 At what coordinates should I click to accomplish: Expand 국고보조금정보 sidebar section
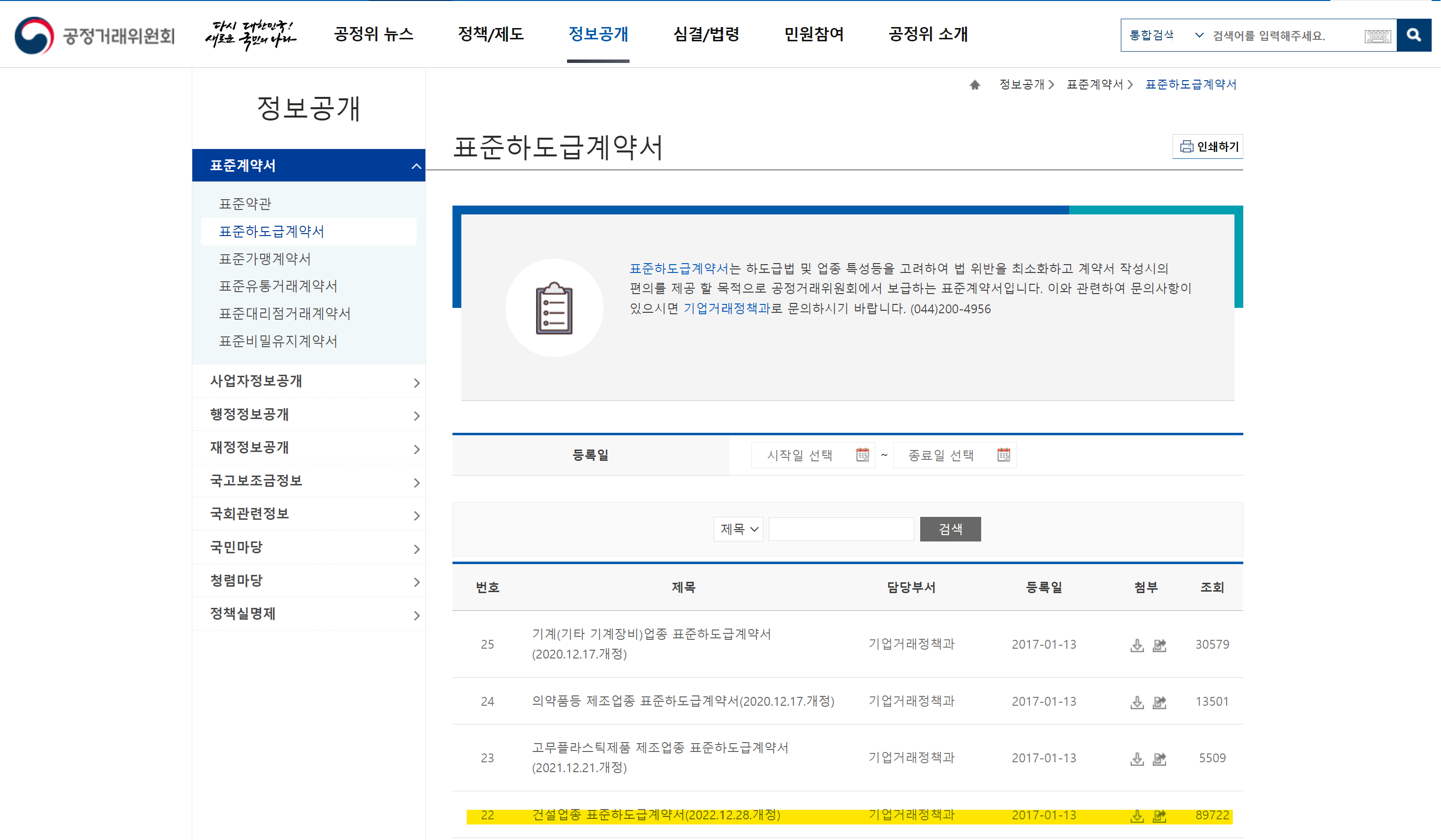[x=309, y=481]
